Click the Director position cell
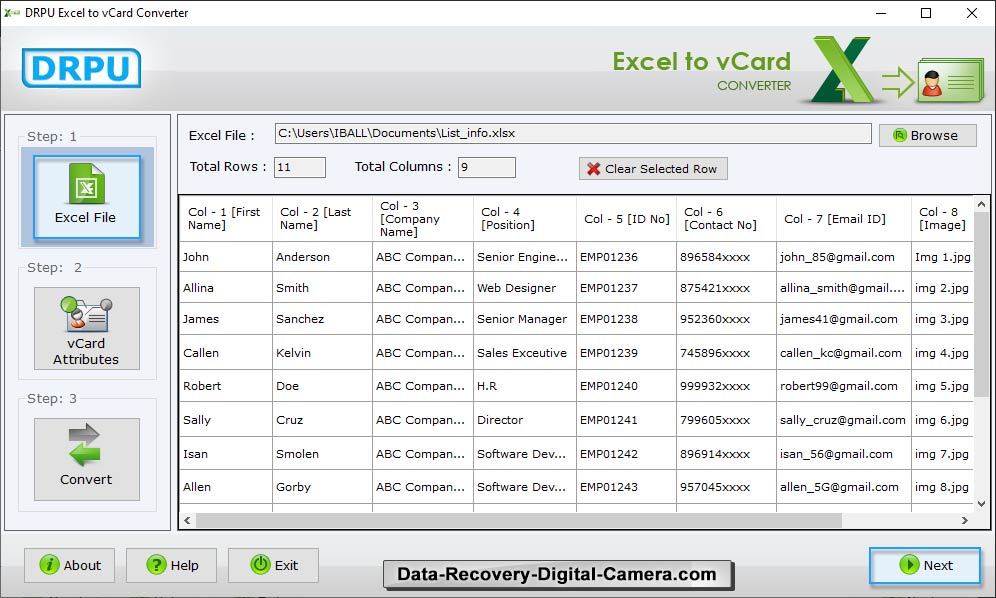The image size is (996, 598). [525, 419]
